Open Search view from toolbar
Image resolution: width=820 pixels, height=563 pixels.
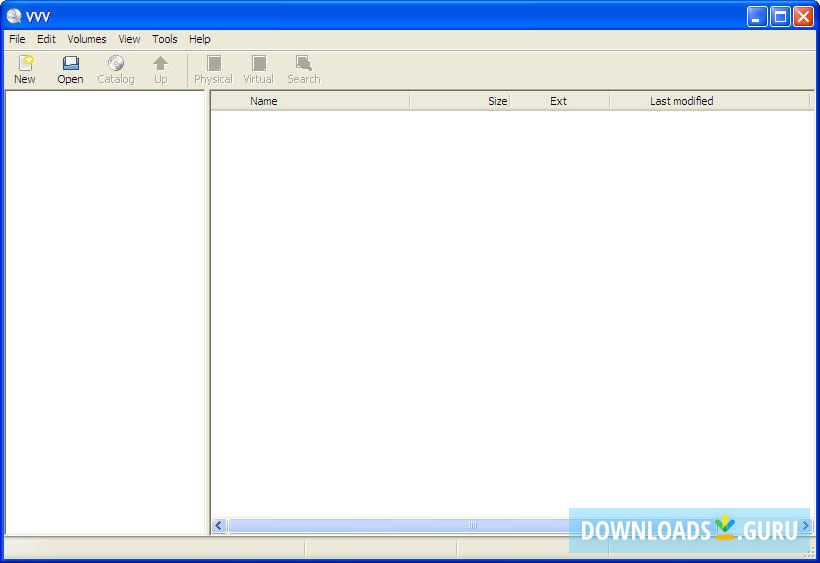(x=303, y=70)
